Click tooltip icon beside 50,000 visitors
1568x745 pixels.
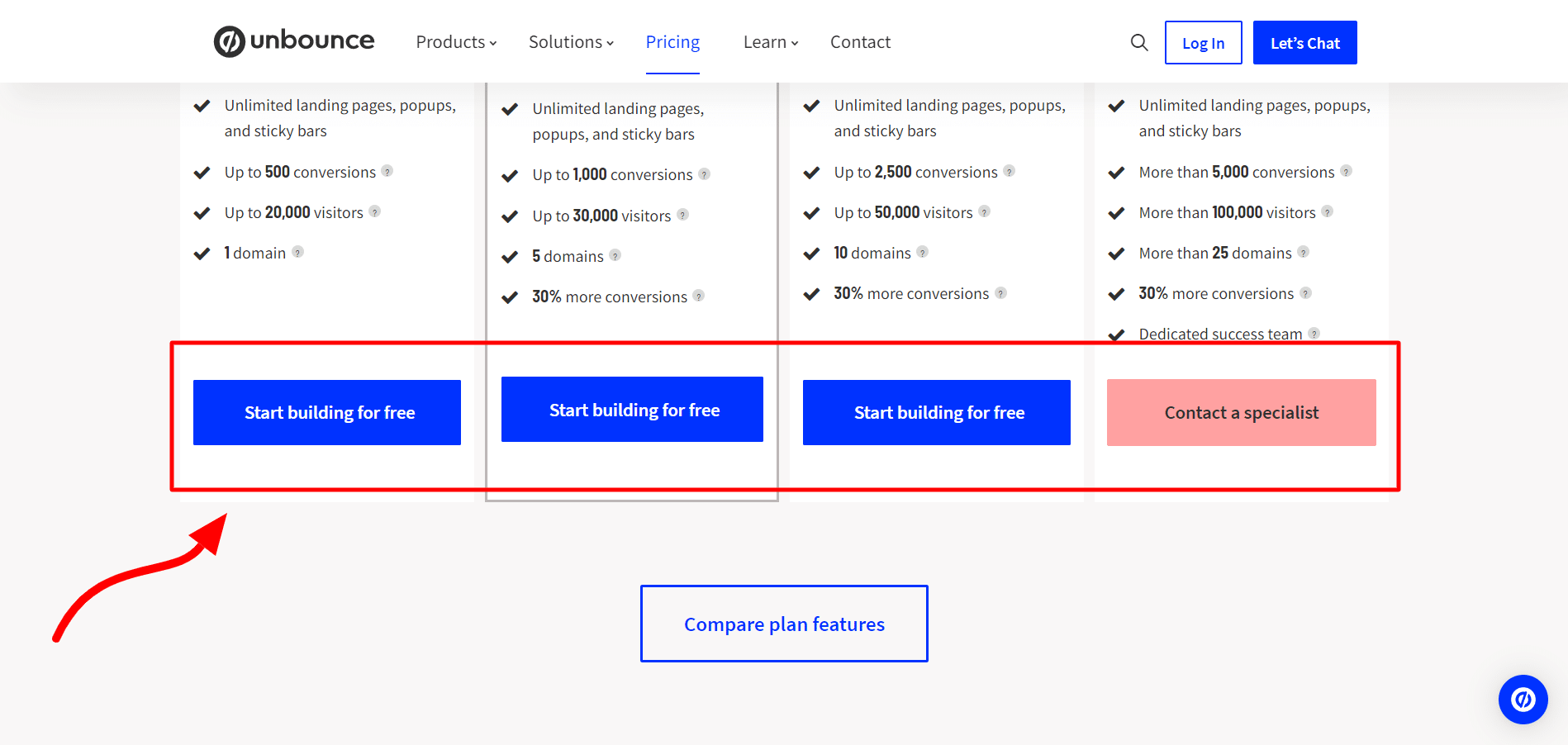point(984,211)
